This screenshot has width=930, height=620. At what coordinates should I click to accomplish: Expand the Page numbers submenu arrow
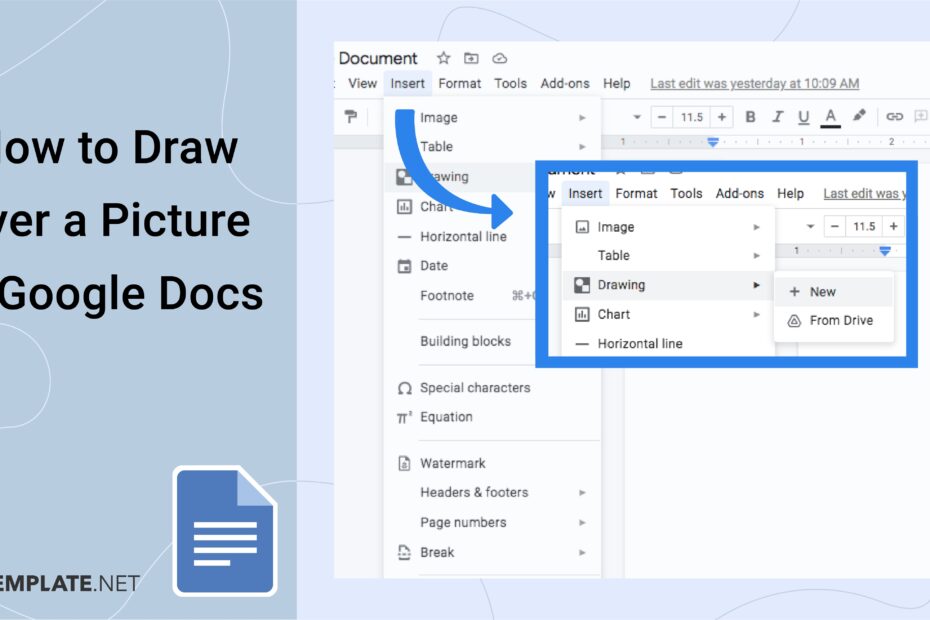[x=582, y=523]
